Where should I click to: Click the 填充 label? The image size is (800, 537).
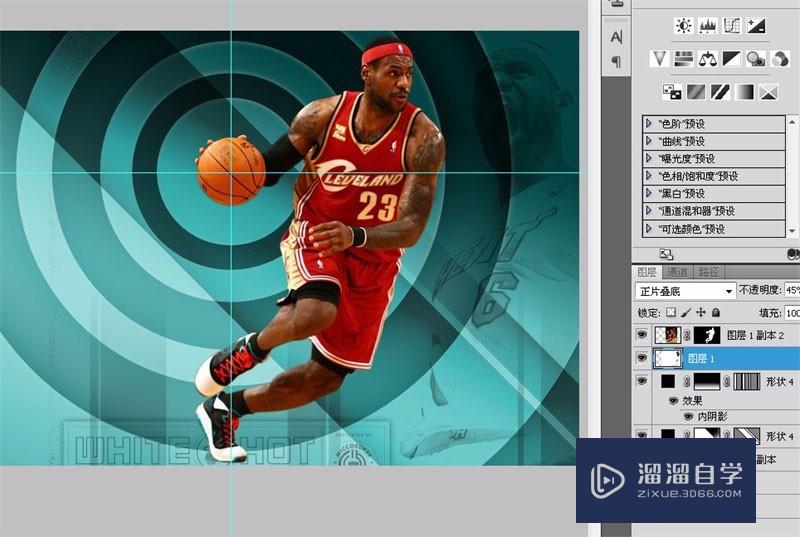[x=770, y=313]
